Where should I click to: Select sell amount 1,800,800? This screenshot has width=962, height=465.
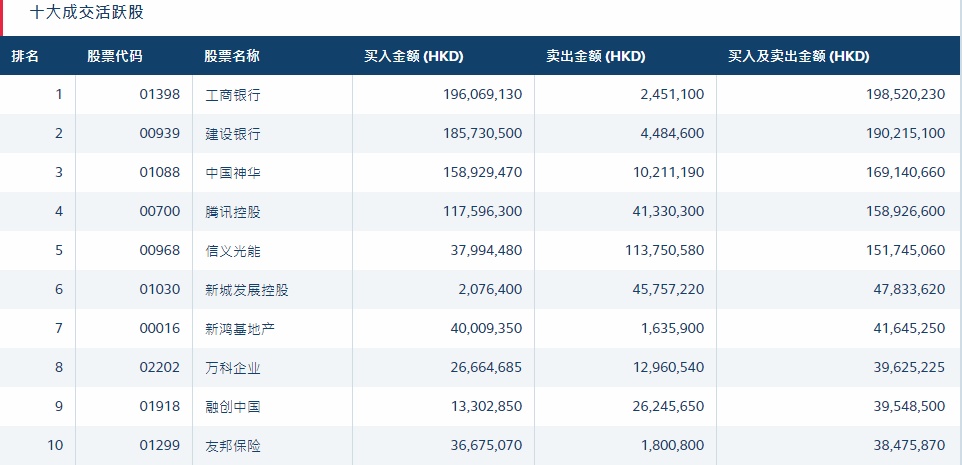coord(672,445)
